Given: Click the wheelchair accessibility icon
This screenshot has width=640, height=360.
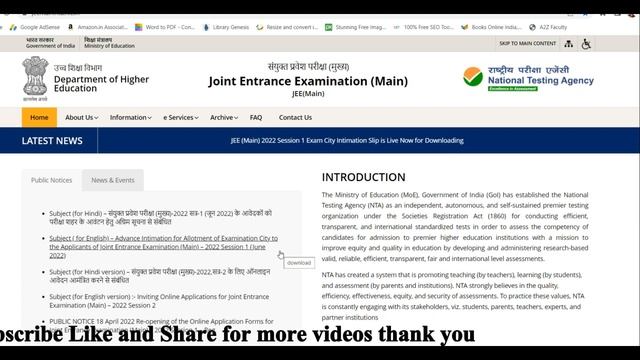Looking at the screenshot, I should pos(586,44).
